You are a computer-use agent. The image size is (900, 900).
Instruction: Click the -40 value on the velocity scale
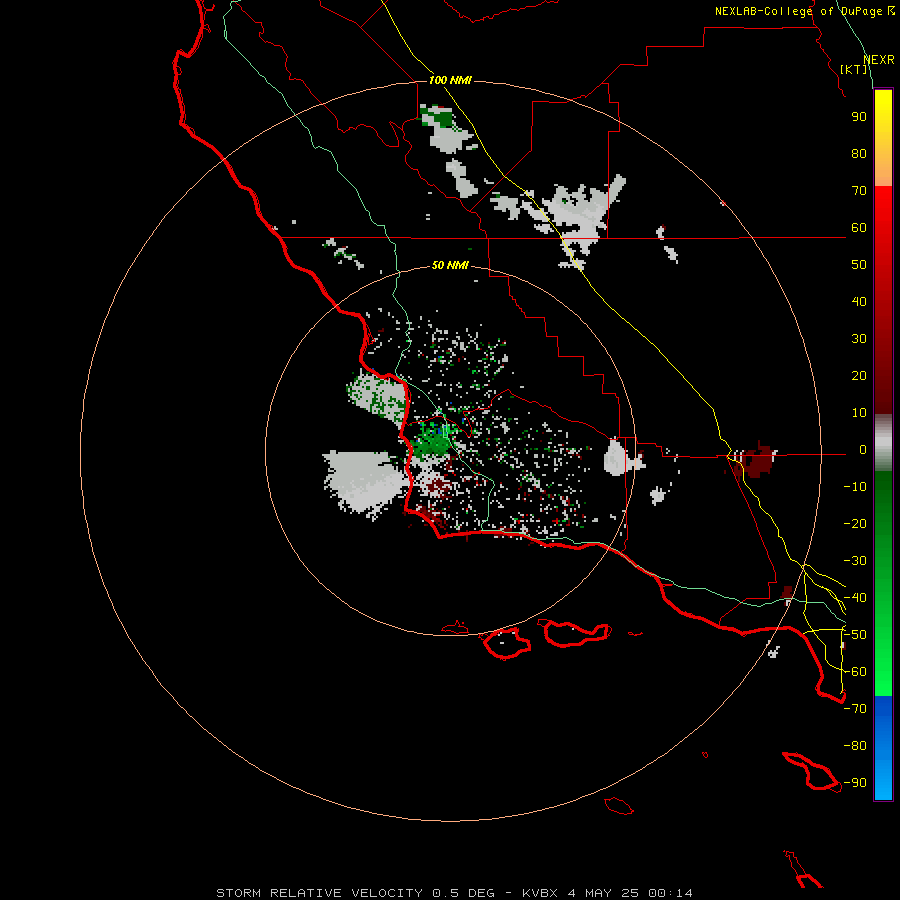click(x=855, y=598)
